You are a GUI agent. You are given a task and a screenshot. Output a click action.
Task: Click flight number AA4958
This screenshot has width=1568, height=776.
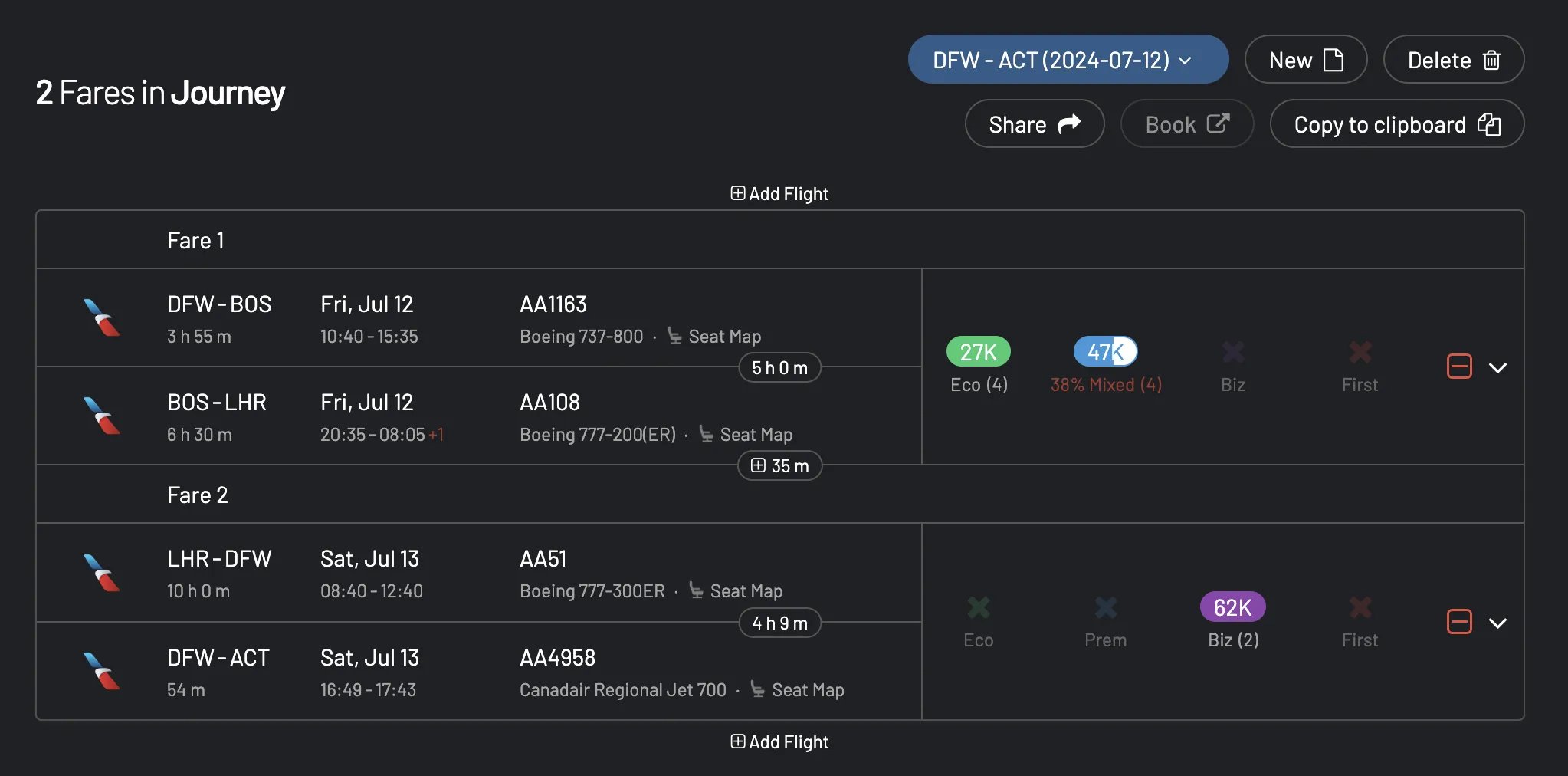point(557,658)
